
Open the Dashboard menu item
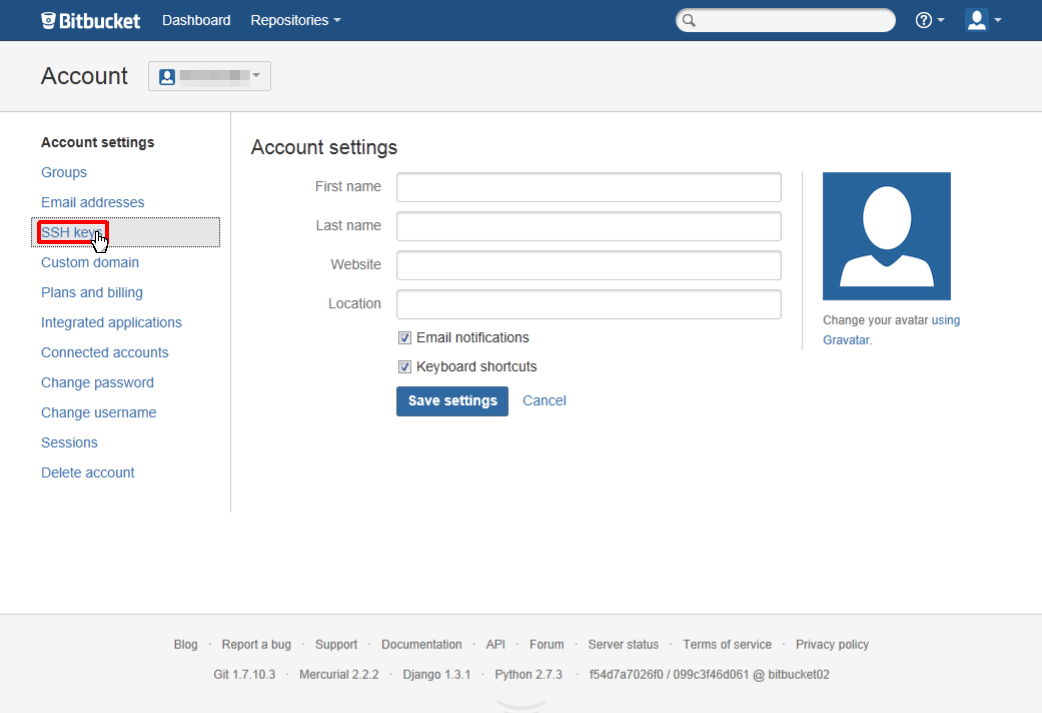196,20
